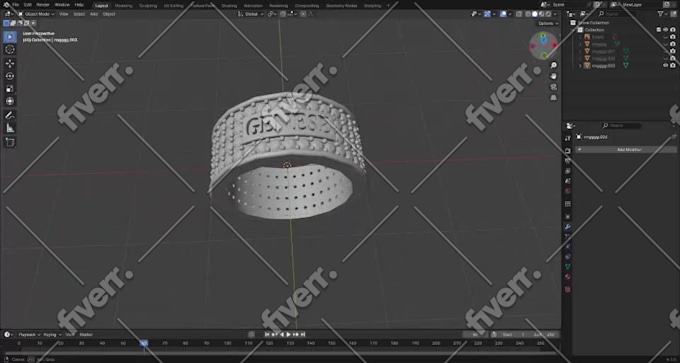The height and width of the screenshot is (363, 680).
Task: Click the current frame marker in timeline
Action: [144, 343]
